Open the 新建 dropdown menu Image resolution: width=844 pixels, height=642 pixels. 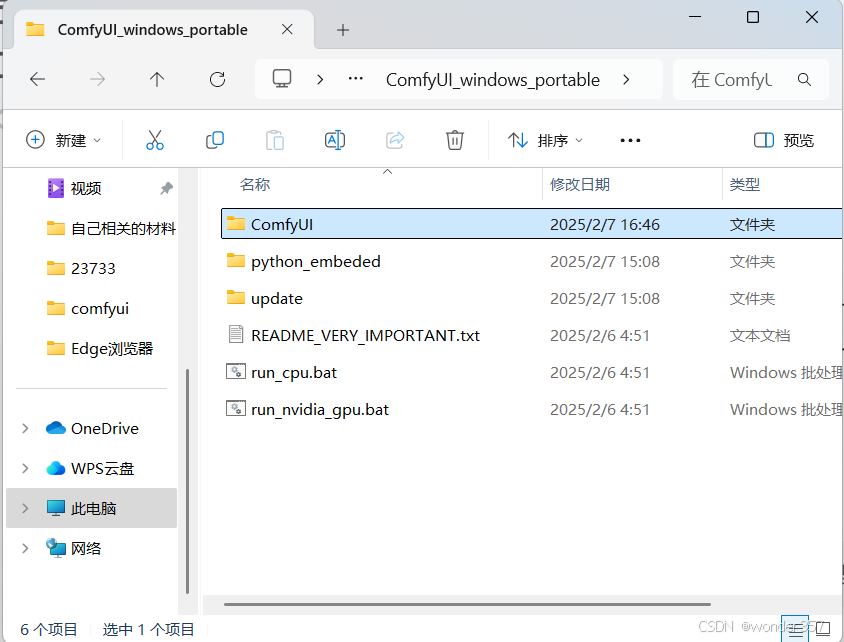[x=64, y=140]
